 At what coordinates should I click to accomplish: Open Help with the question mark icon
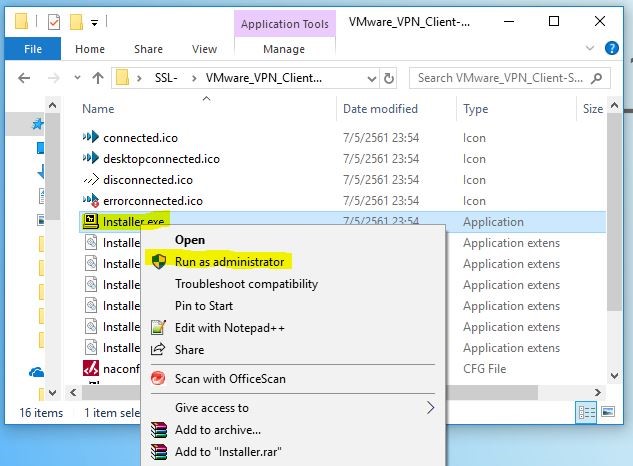click(612, 48)
